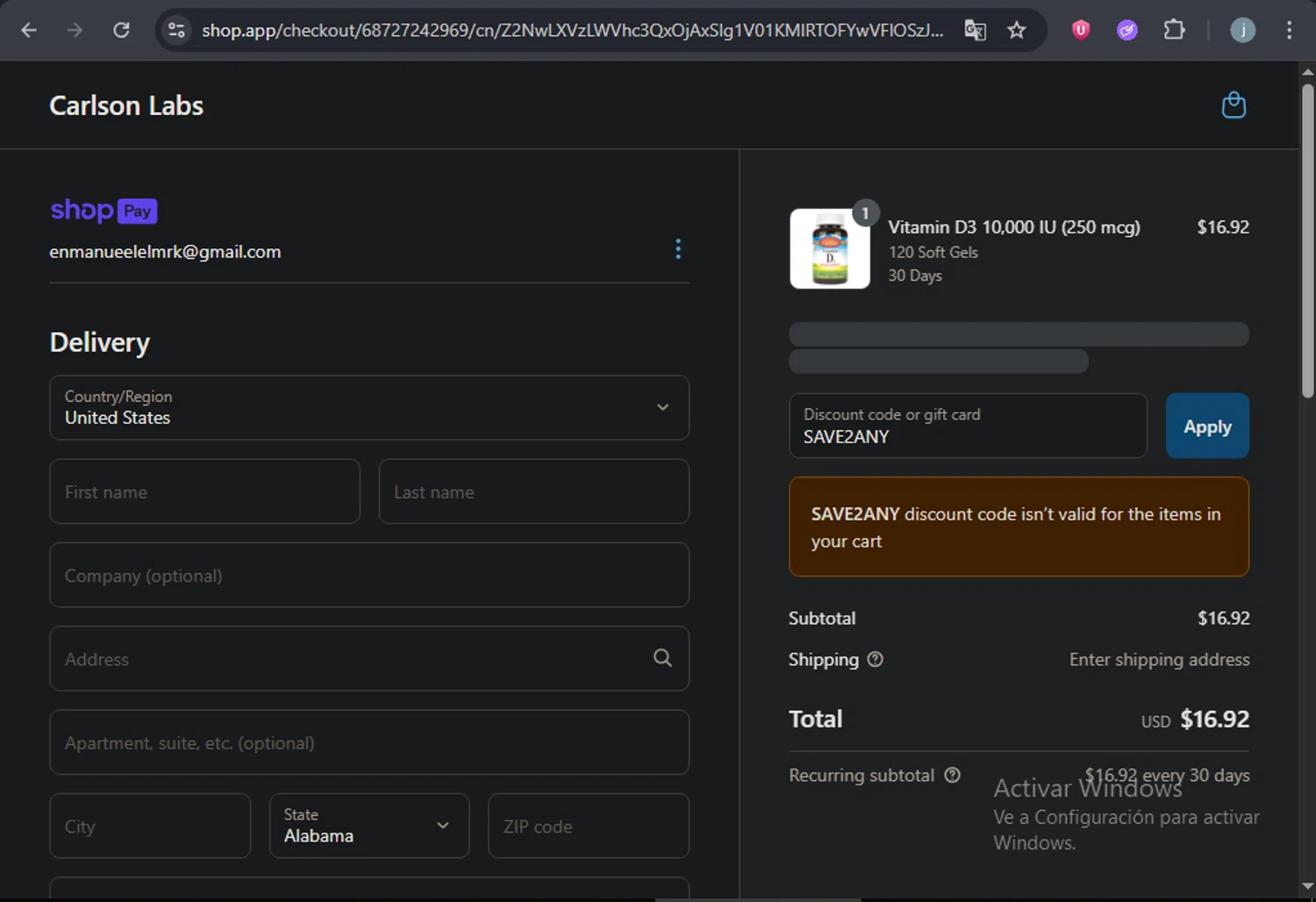Focus the First name field

[x=204, y=491]
